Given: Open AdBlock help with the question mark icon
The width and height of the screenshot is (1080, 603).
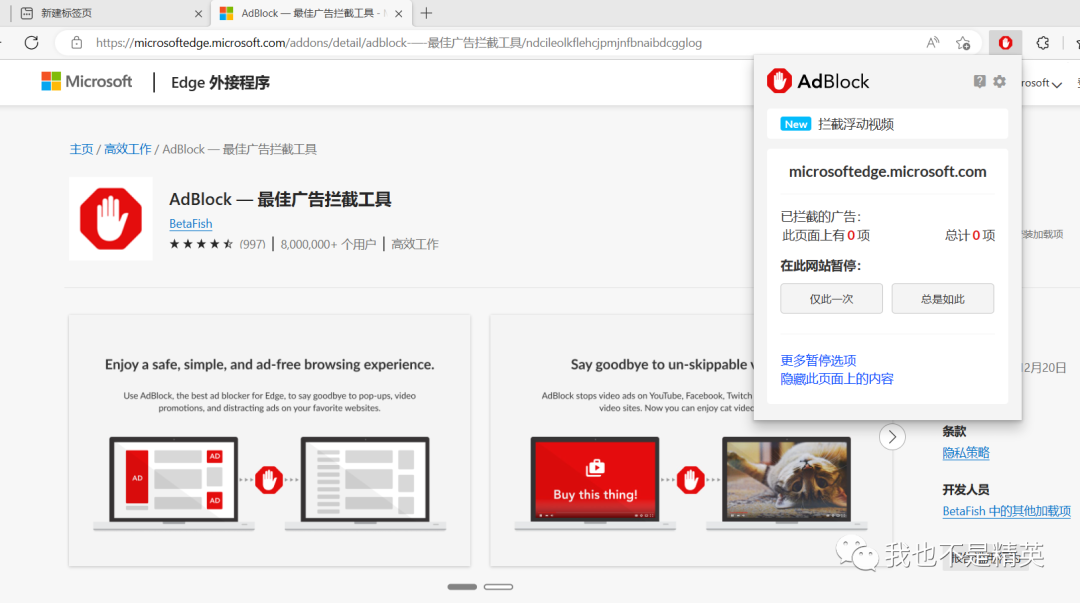Looking at the screenshot, I should click(979, 81).
